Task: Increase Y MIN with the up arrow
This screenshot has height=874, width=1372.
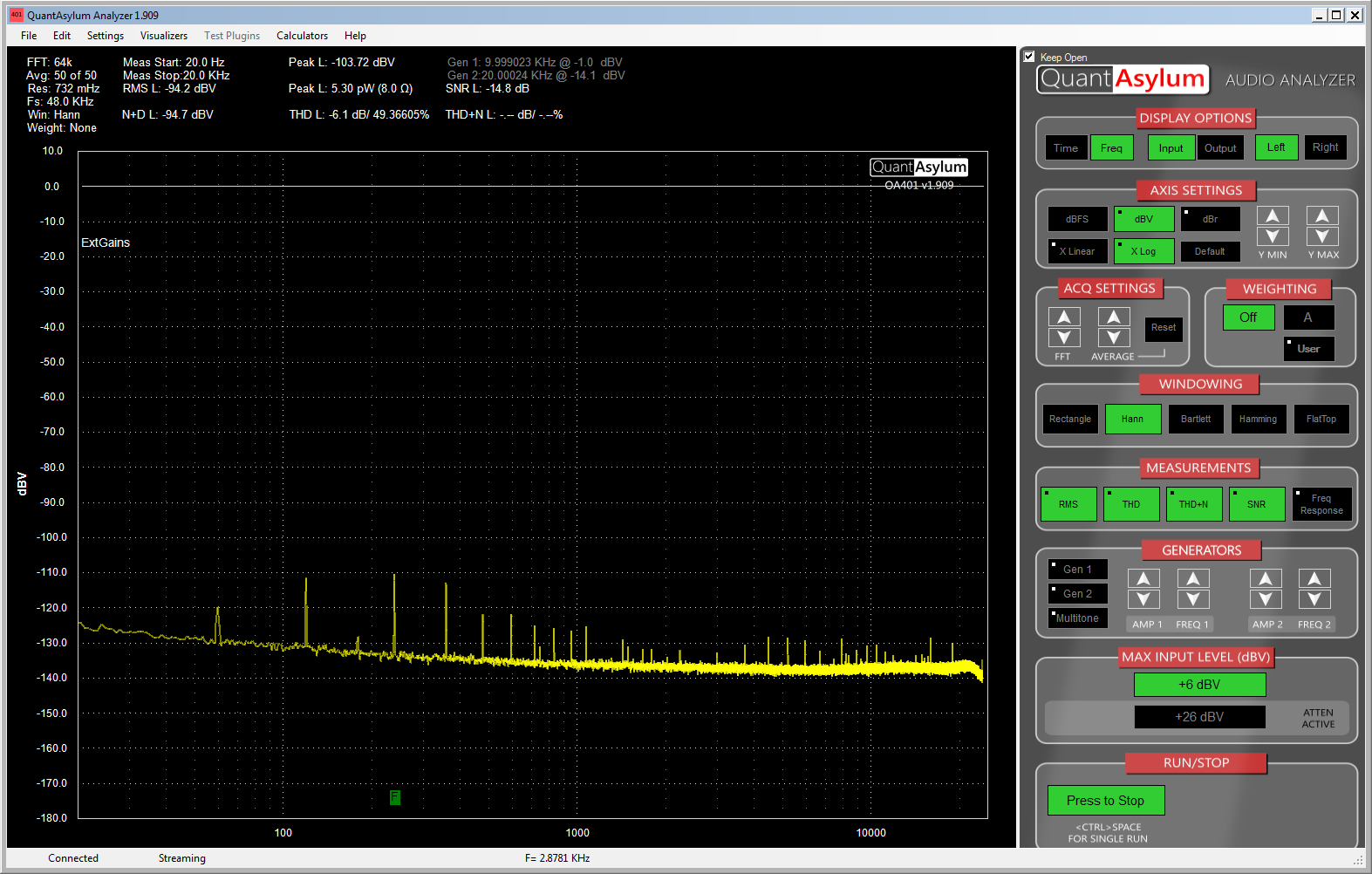Action: tap(1273, 215)
